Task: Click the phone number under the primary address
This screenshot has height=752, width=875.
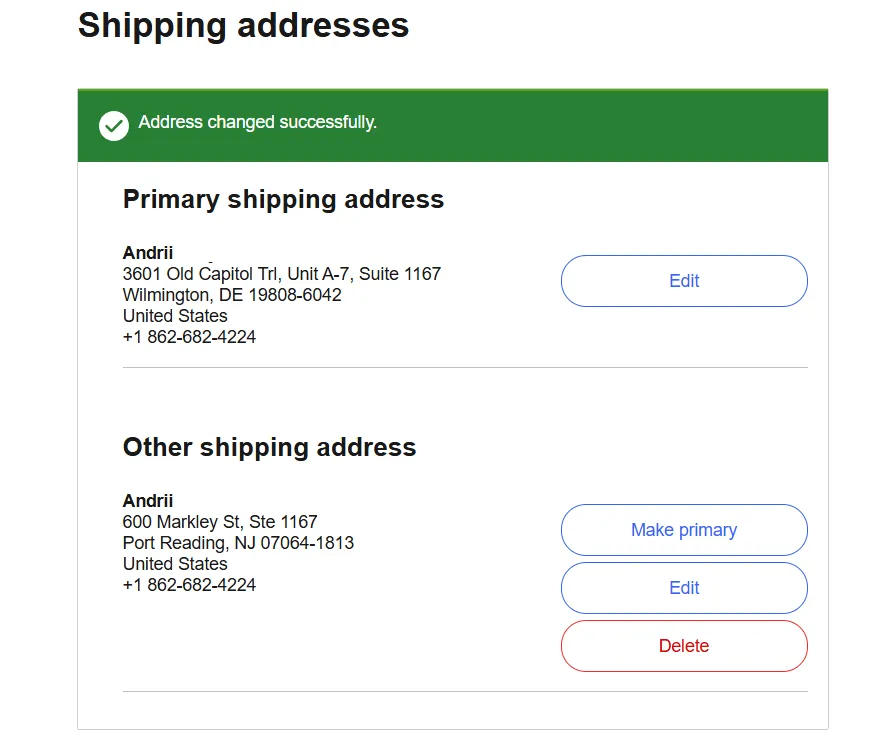Action: (x=189, y=337)
